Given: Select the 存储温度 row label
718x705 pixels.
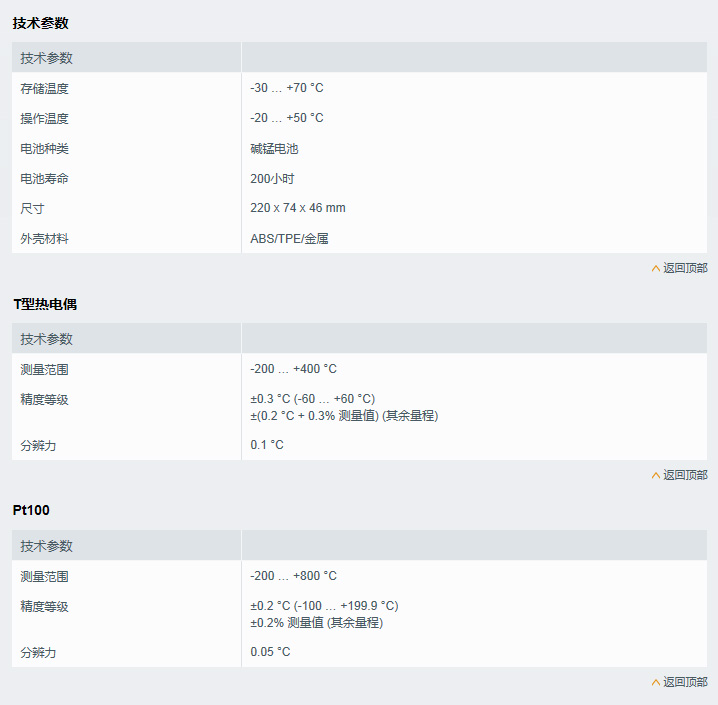Looking at the screenshot, I should click(44, 88).
